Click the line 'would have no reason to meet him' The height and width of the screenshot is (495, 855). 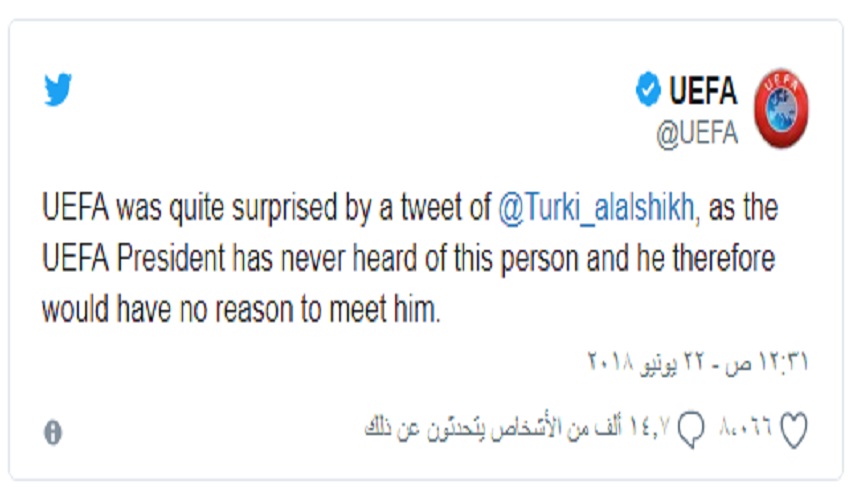(x=240, y=309)
